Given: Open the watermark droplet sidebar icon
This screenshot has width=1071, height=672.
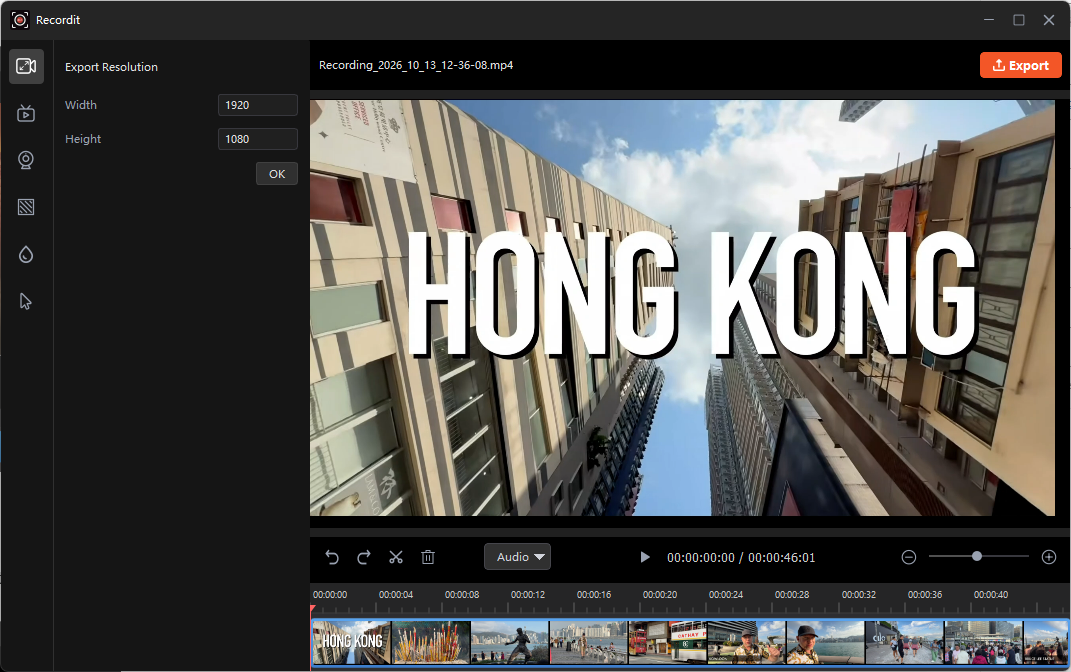Looking at the screenshot, I should 26,255.
